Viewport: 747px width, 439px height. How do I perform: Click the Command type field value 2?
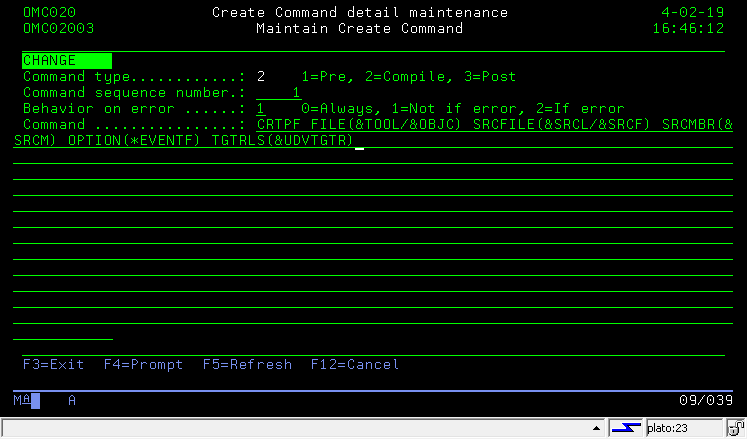261,77
